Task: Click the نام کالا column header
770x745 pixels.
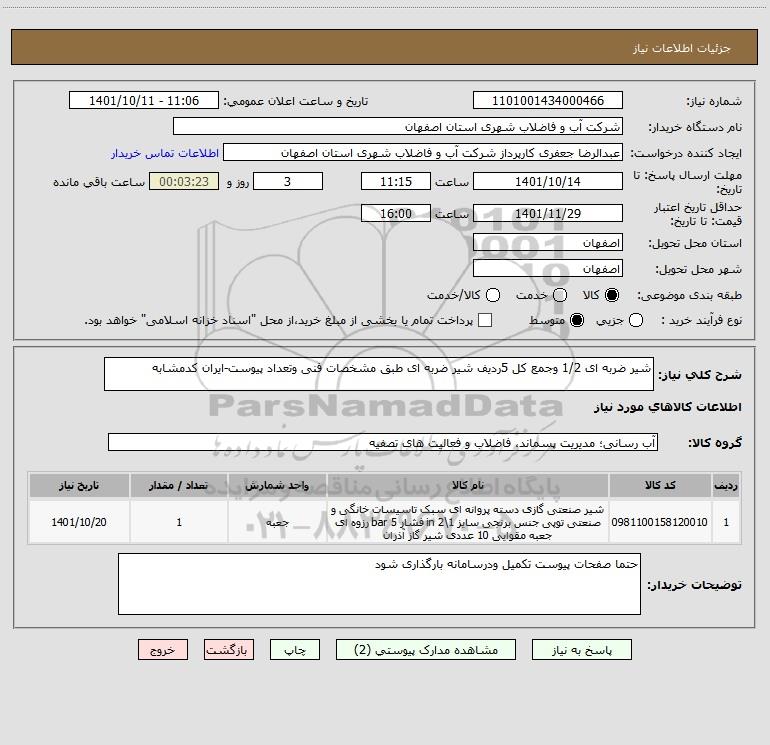Action: coord(468,486)
